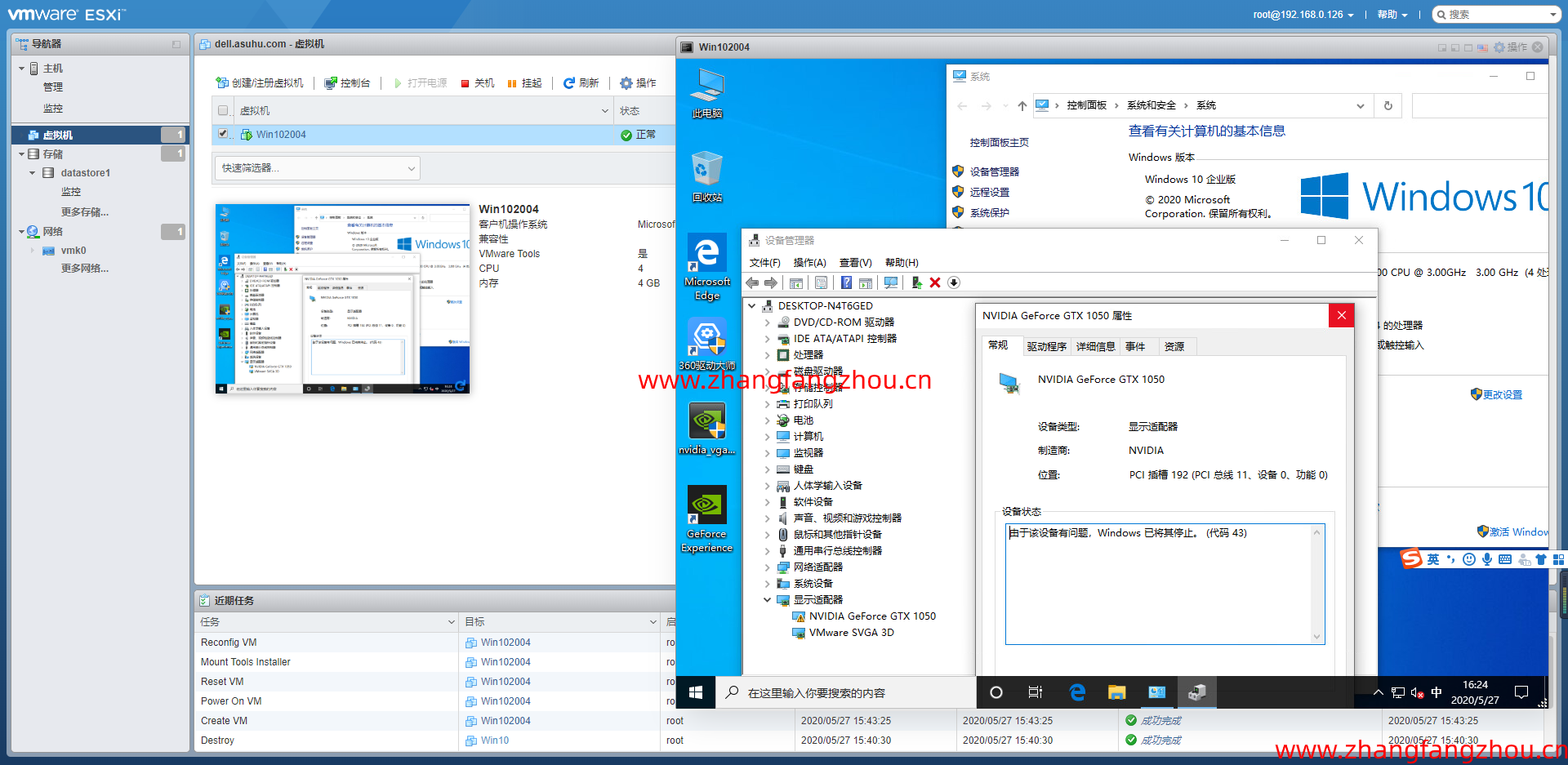Open the Recycle Bin desktop icon
The image size is (1568, 765).
pos(707,176)
